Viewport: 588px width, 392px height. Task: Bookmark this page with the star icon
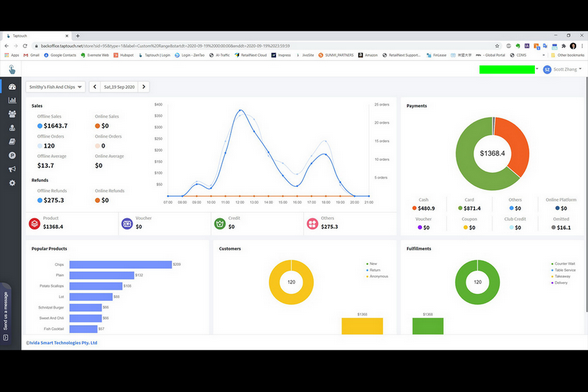(497, 46)
